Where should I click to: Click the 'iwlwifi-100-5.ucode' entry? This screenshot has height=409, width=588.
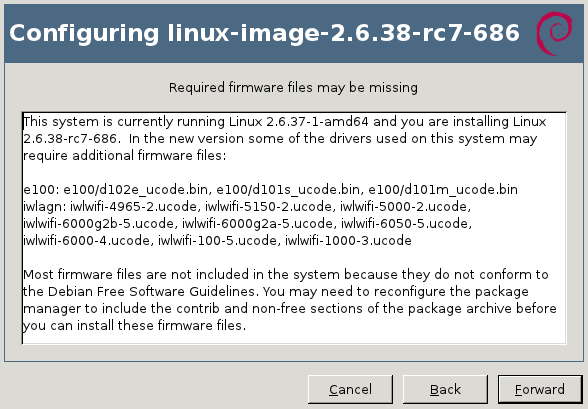point(218,240)
